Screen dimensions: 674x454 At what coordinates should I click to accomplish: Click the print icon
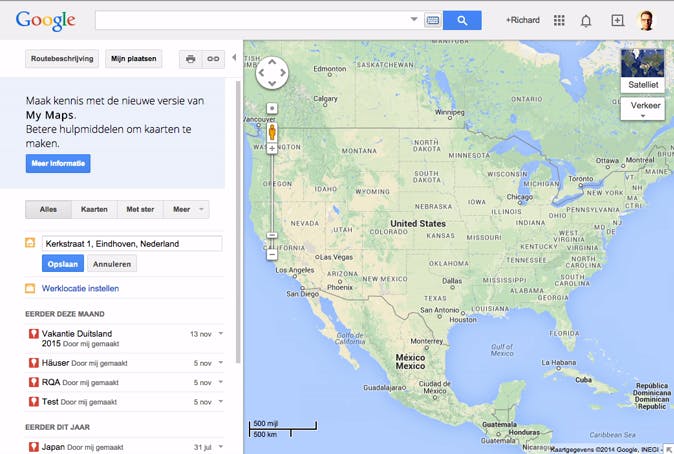click(190, 59)
